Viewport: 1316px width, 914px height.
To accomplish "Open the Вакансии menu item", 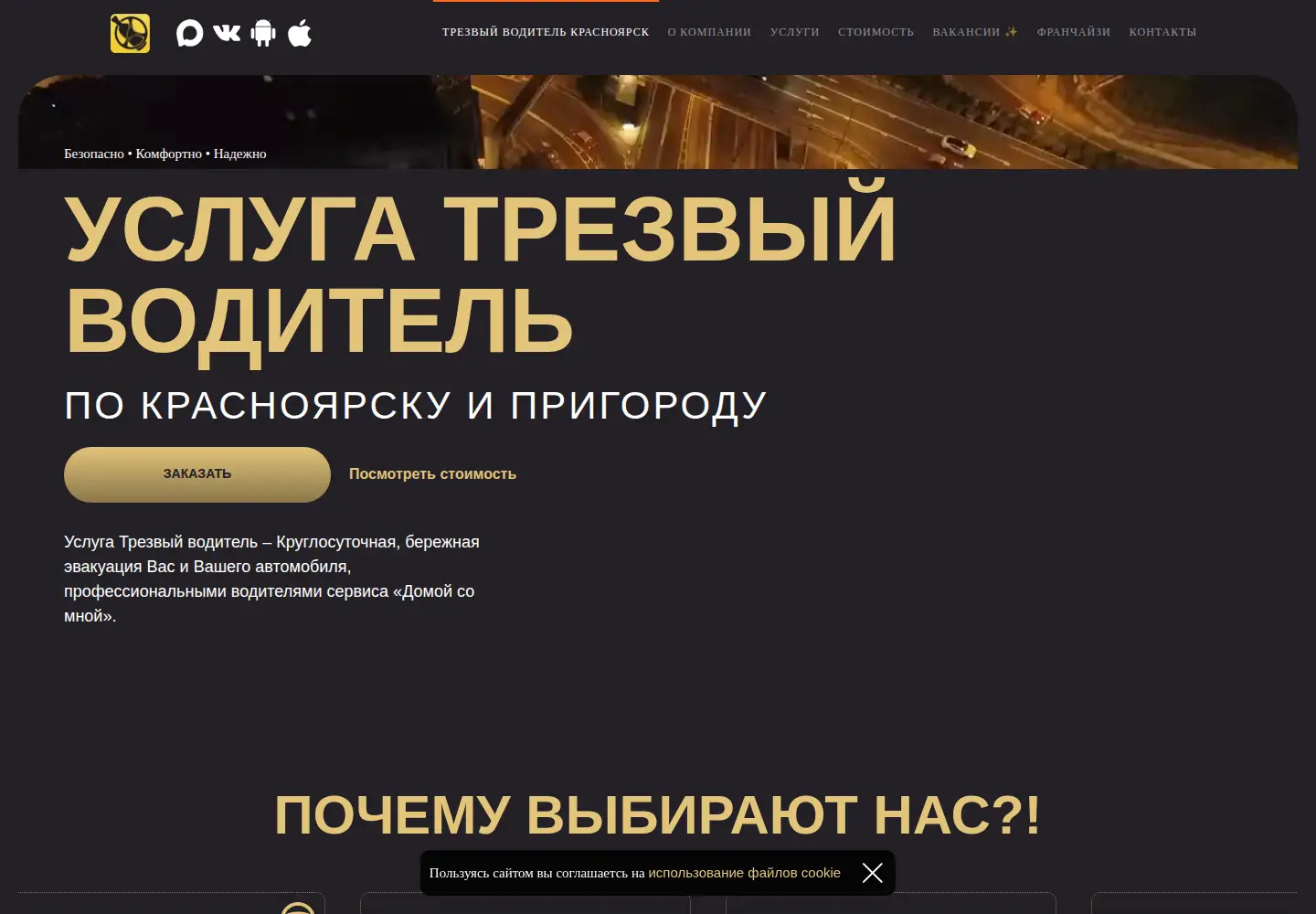I will click(975, 32).
